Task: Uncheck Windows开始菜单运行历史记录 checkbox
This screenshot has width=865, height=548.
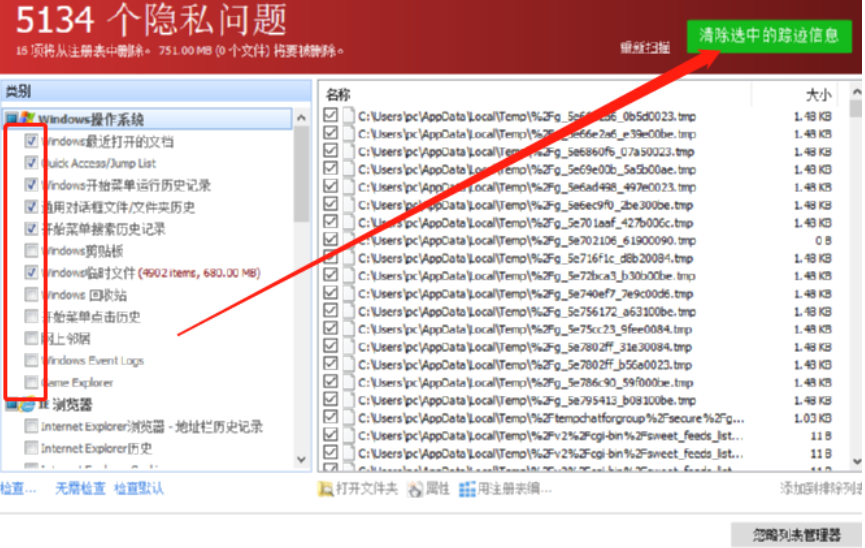Action: click(x=31, y=184)
